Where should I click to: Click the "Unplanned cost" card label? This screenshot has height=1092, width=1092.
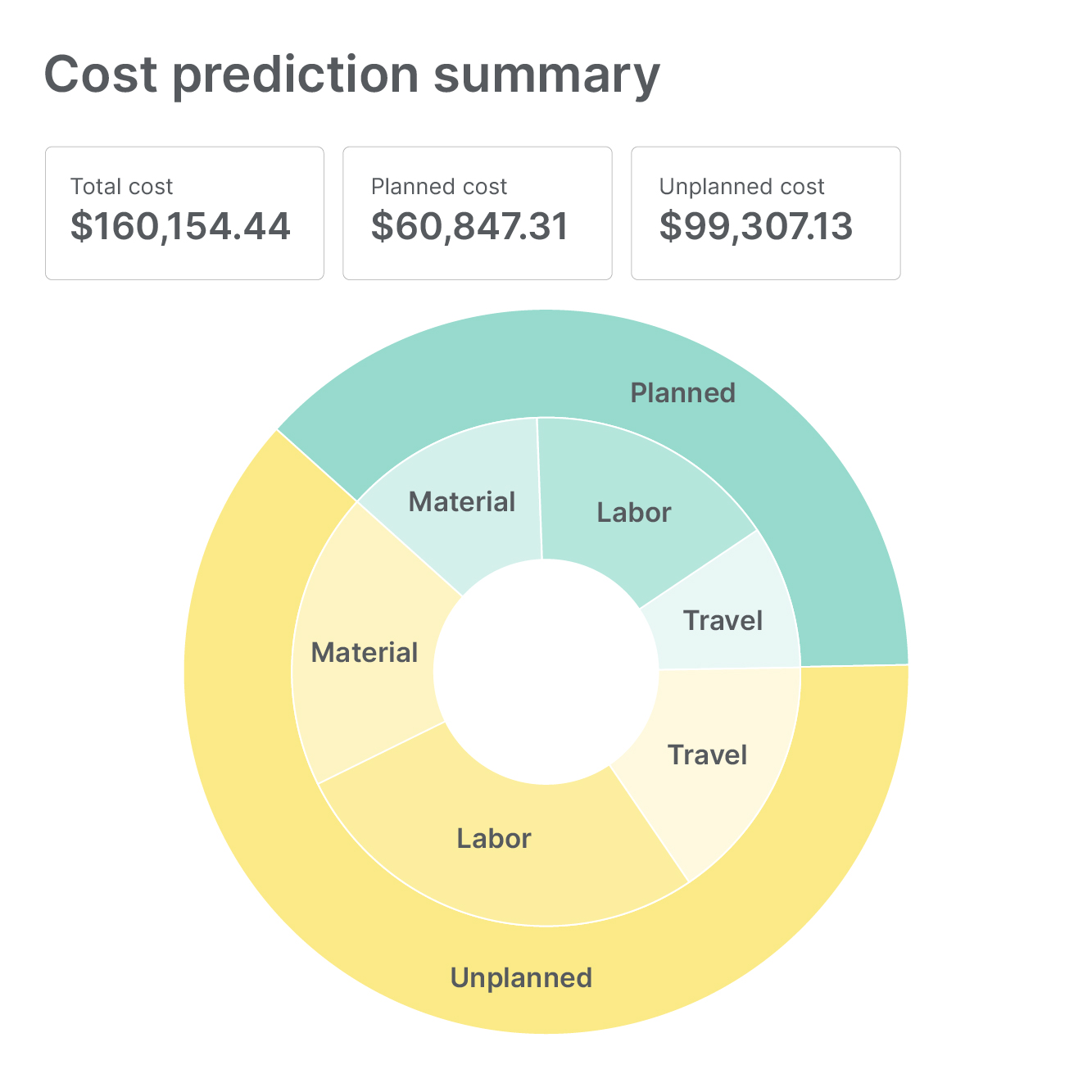[741, 187]
